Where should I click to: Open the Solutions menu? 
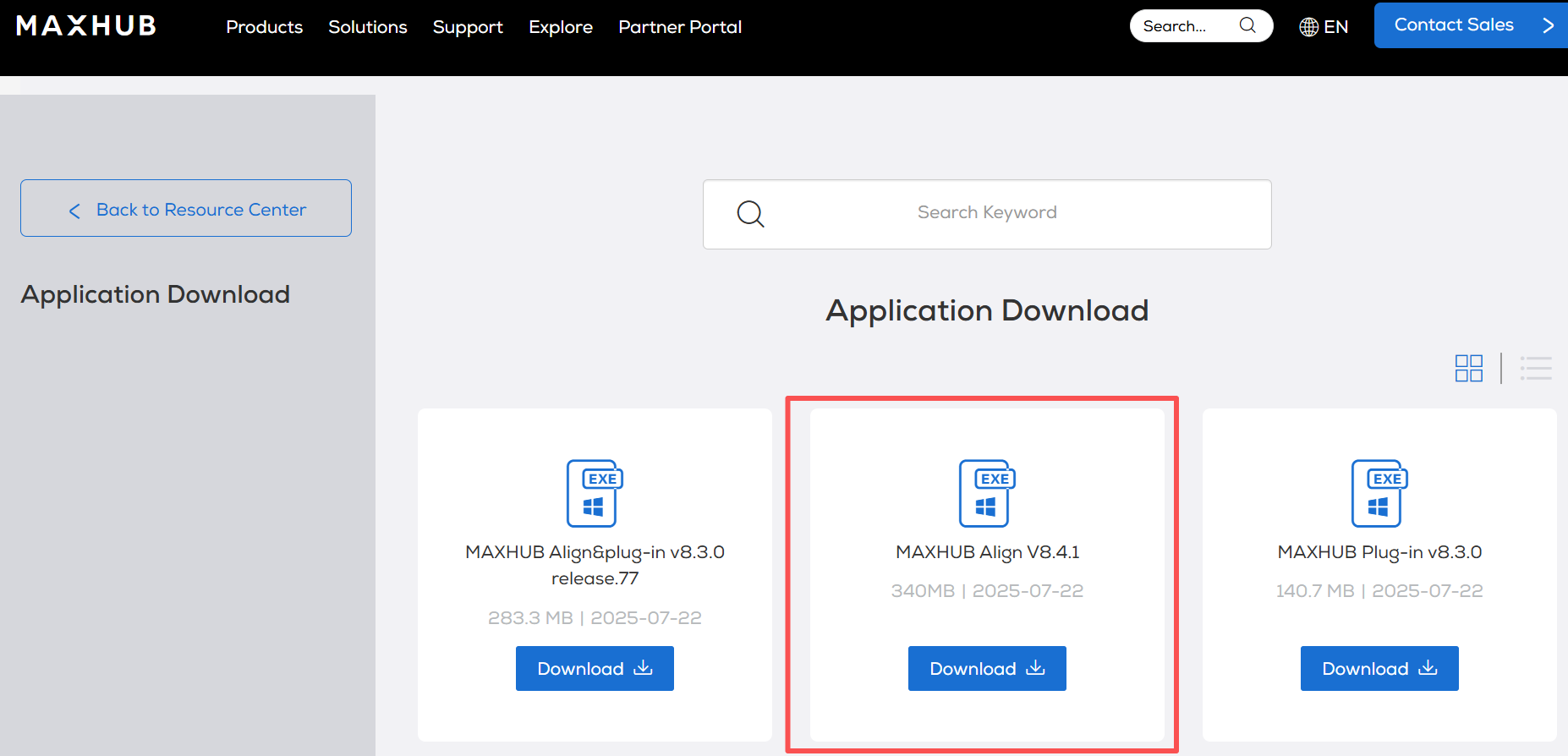367,27
